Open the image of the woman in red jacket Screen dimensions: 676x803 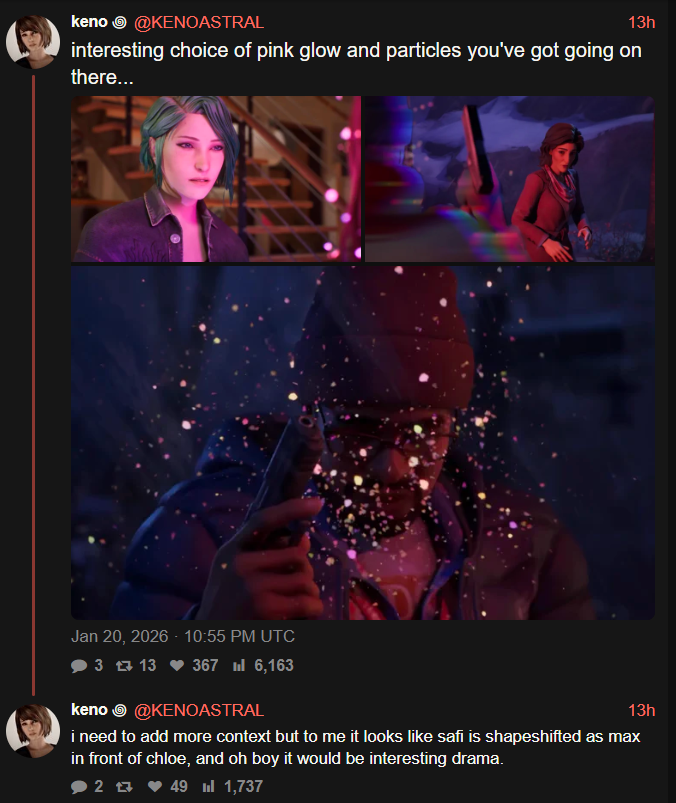[510, 179]
